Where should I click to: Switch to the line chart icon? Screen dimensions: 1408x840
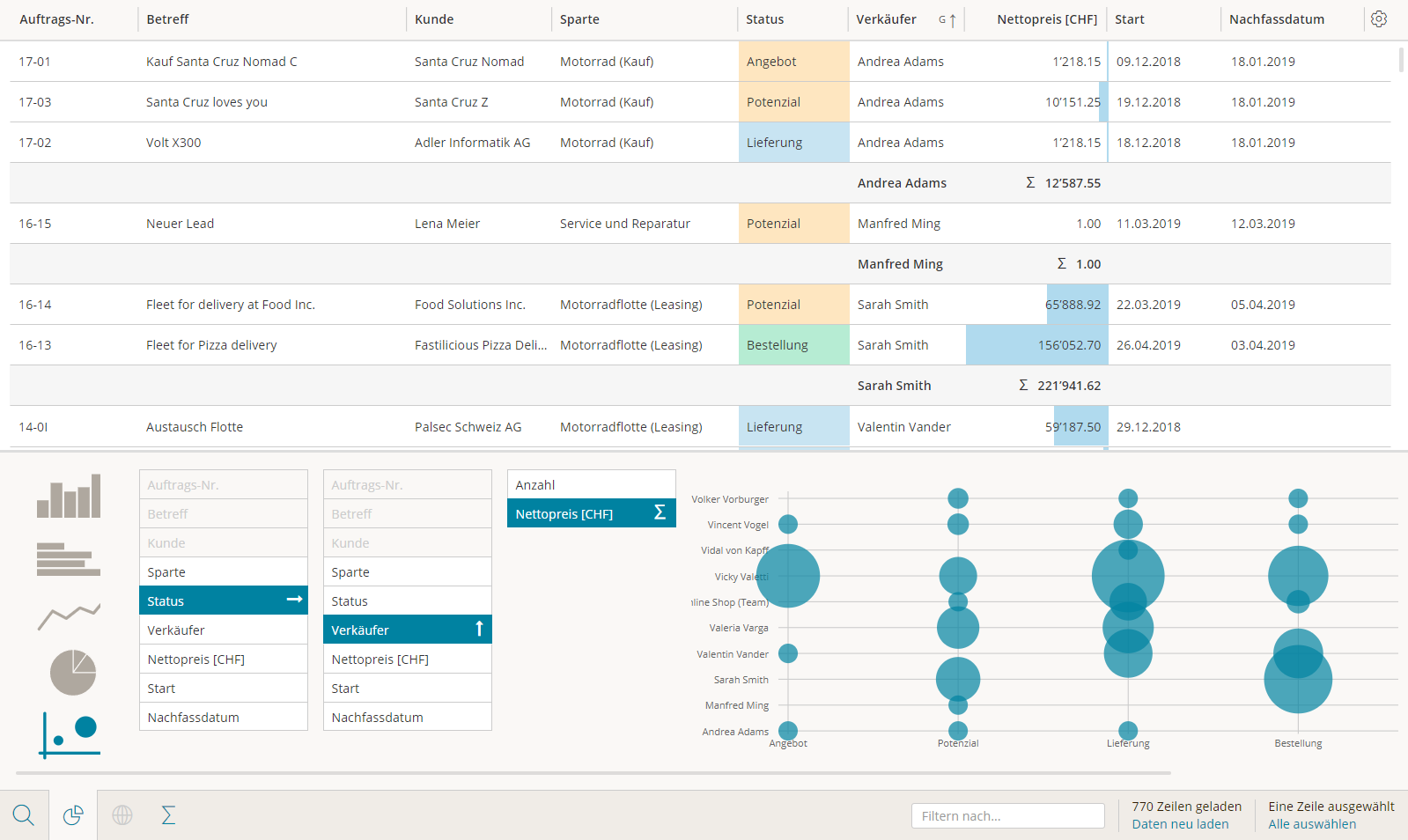pos(69,615)
